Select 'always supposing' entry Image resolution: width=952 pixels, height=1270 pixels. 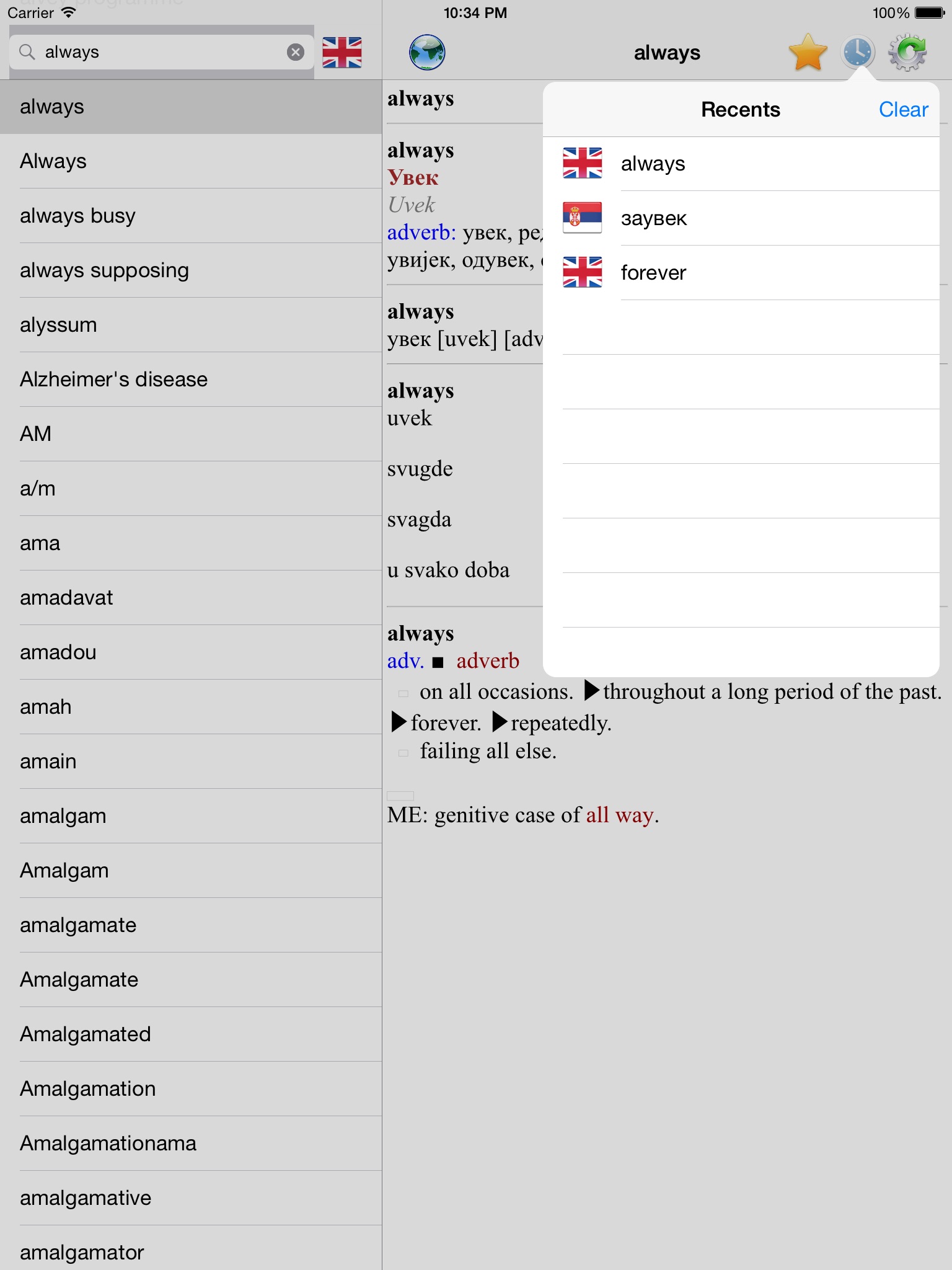click(191, 270)
